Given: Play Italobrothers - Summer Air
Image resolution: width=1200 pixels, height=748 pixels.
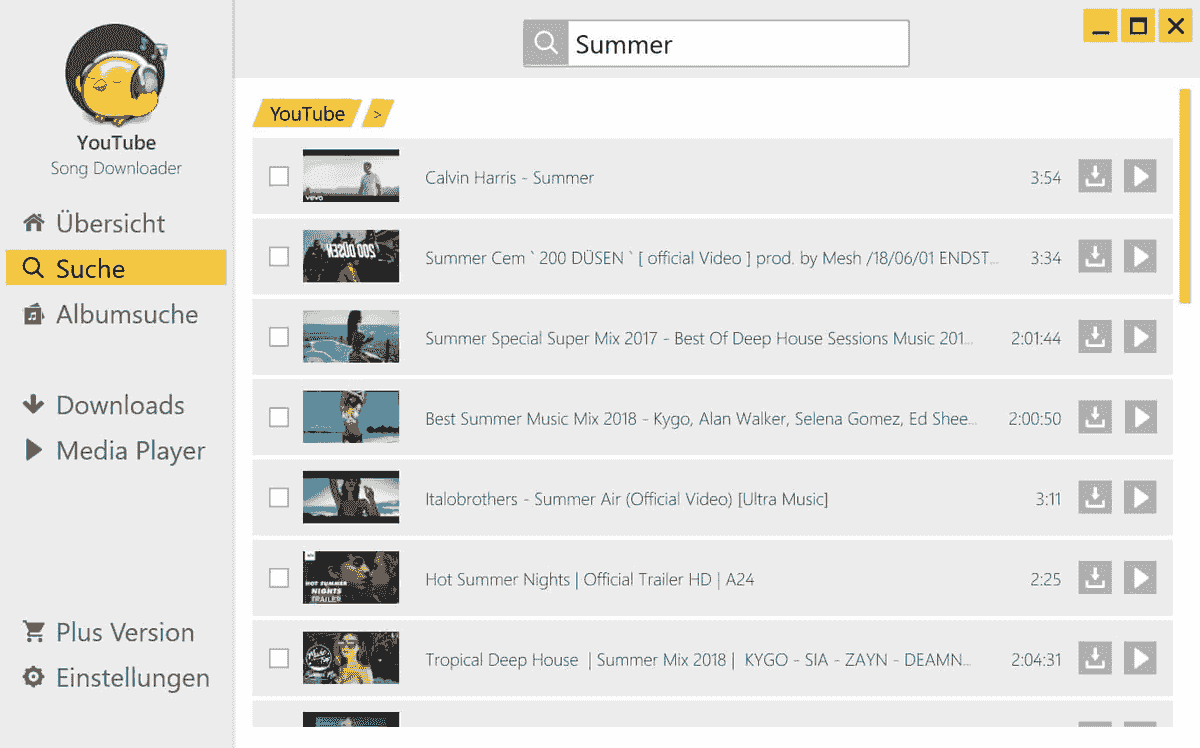Looking at the screenshot, I should (1140, 497).
